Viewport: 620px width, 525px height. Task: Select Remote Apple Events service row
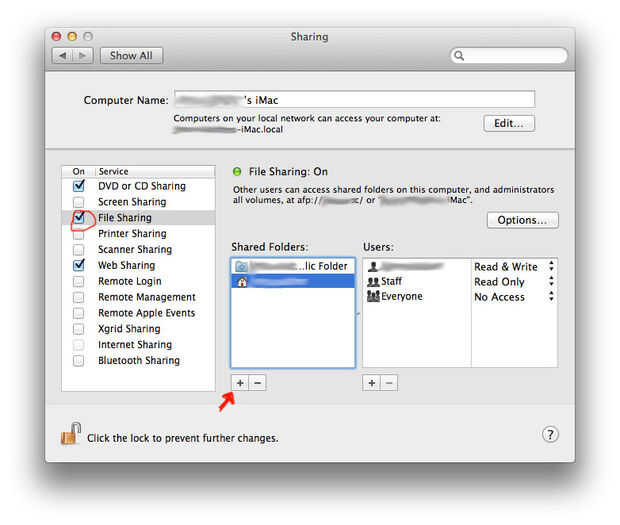coord(138,313)
